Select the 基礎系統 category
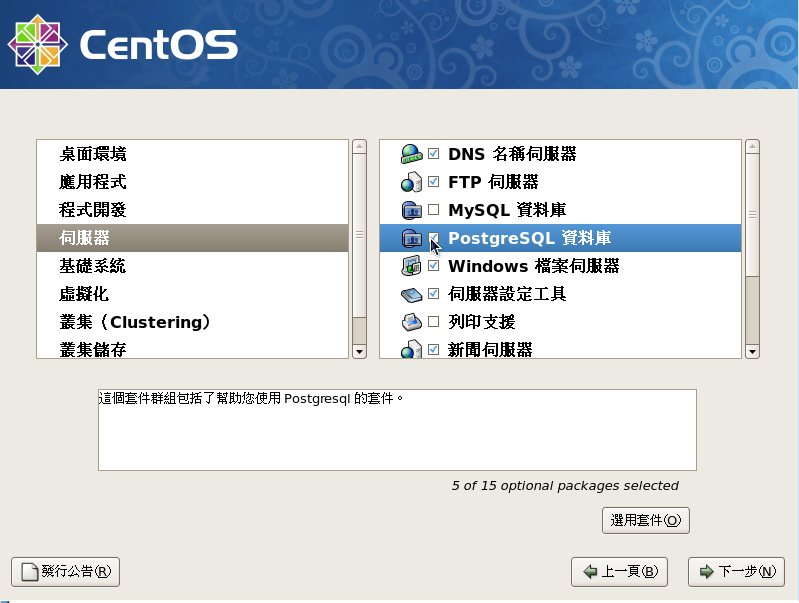This screenshot has height=603, width=799. (x=193, y=266)
